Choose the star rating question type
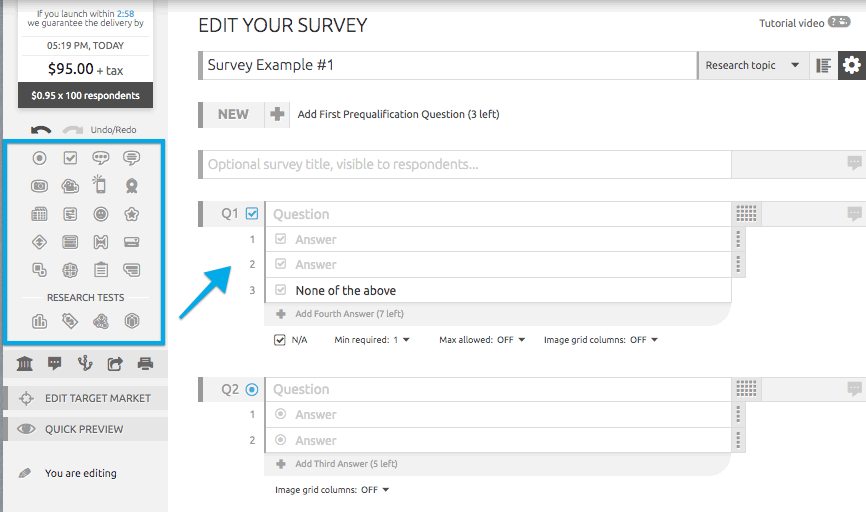This screenshot has width=866, height=512. coord(131,214)
